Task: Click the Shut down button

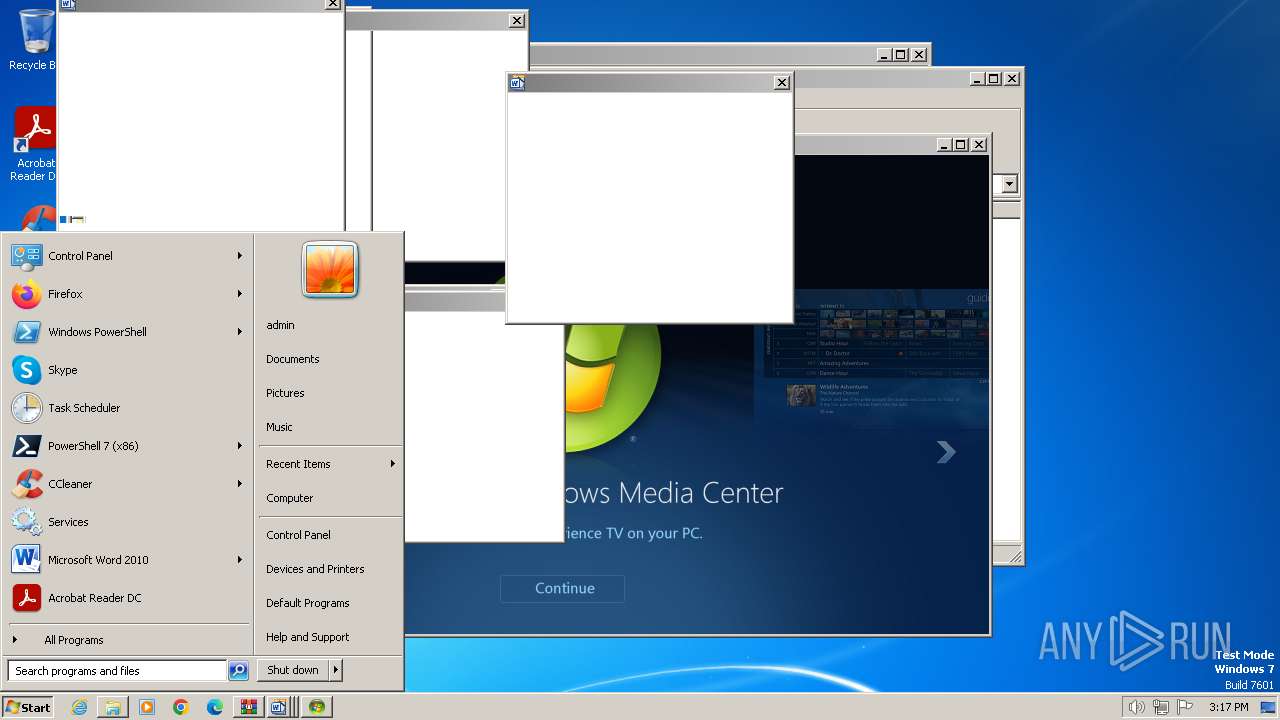Action: [x=293, y=670]
